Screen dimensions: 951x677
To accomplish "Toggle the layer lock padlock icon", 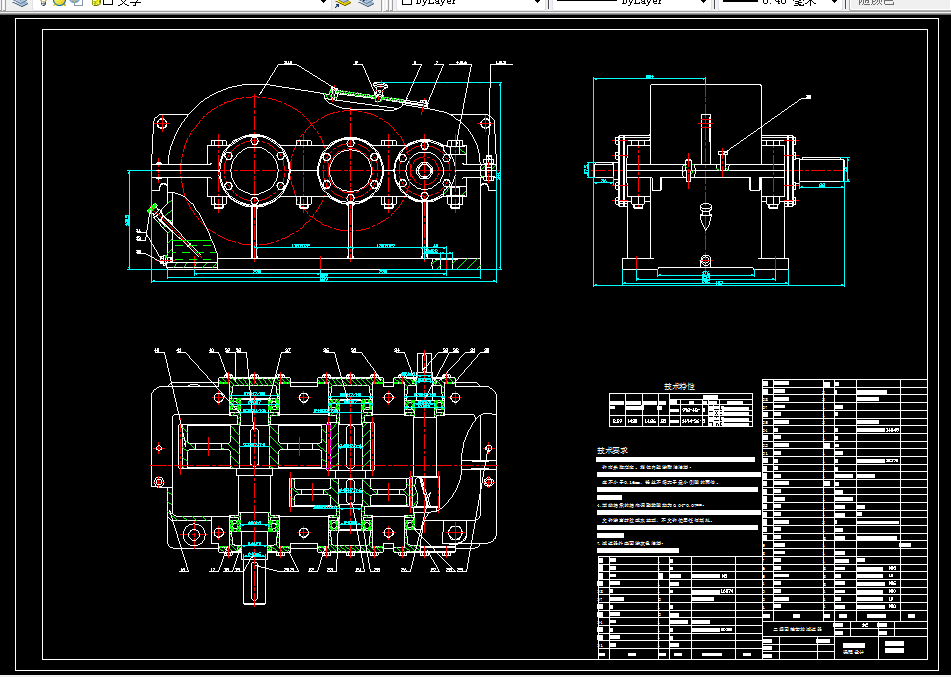I will [x=95, y=2].
